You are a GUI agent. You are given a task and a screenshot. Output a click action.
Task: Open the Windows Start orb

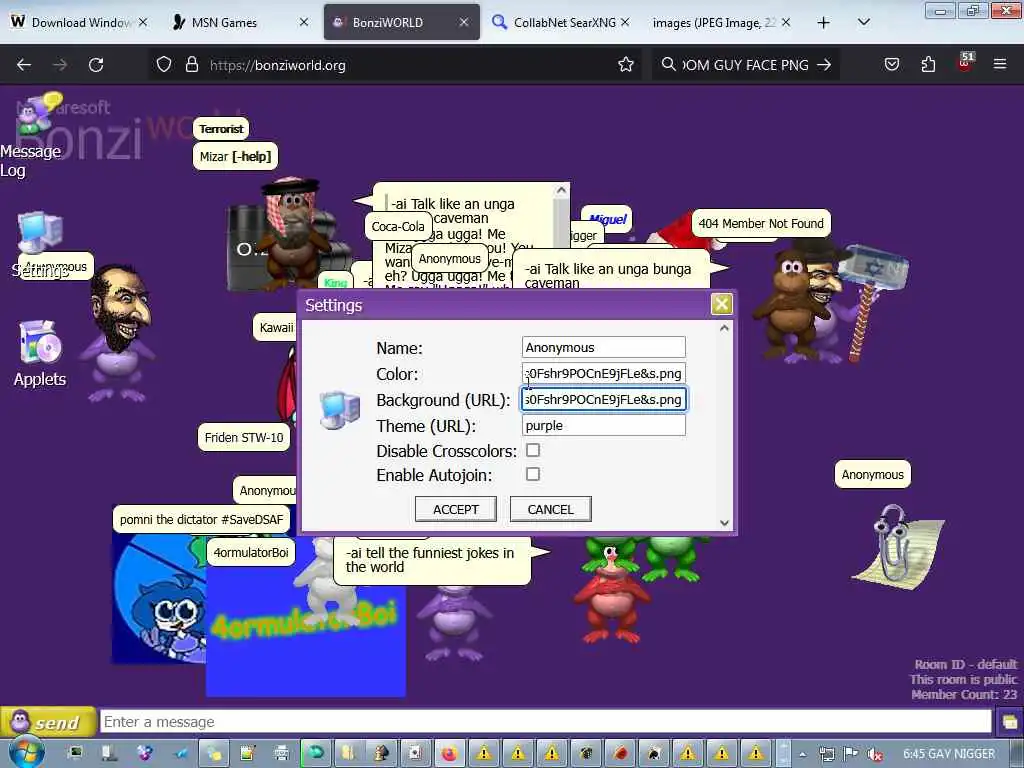(x=26, y=752)
